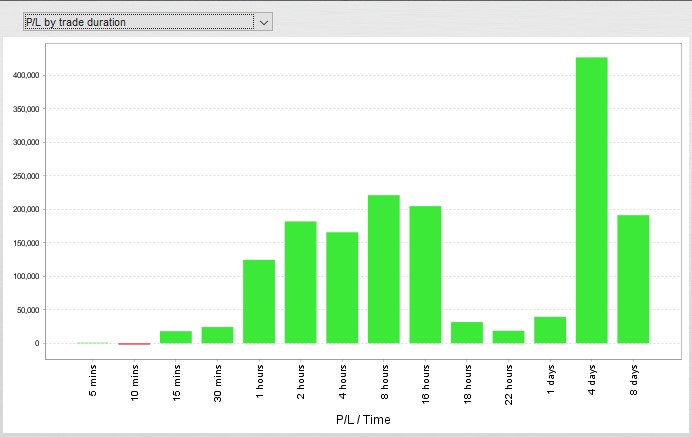Select the 4 days green bar
The height and width of the screenshot is (437, 692).
point(592,200)
